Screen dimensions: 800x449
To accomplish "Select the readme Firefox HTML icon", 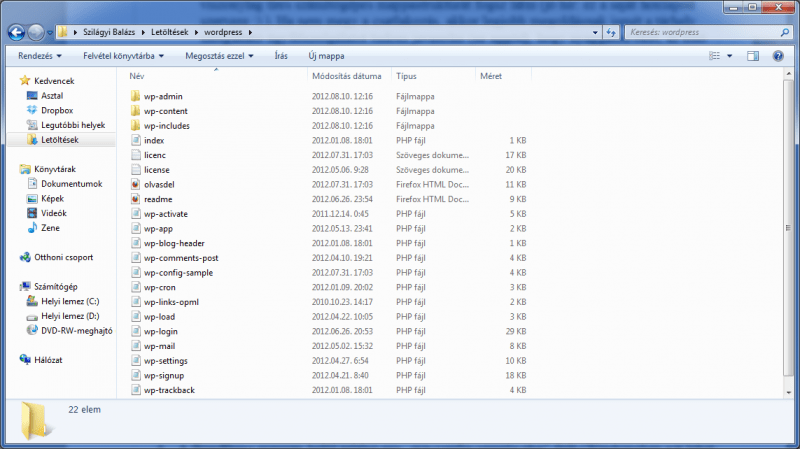I will click(135, 199).
